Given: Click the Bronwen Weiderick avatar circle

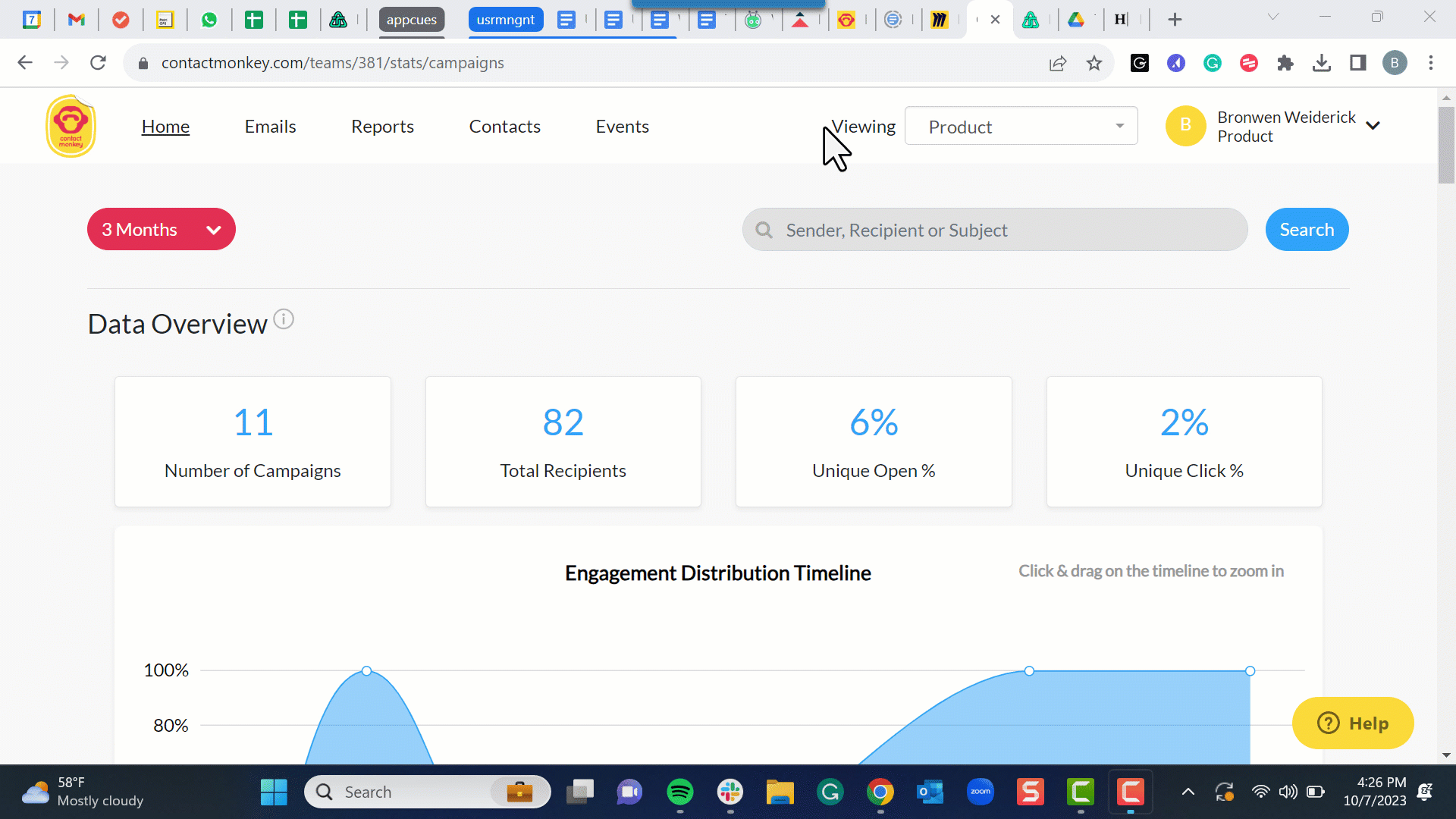Looking at the screenshot, I should pos(1185,126).
